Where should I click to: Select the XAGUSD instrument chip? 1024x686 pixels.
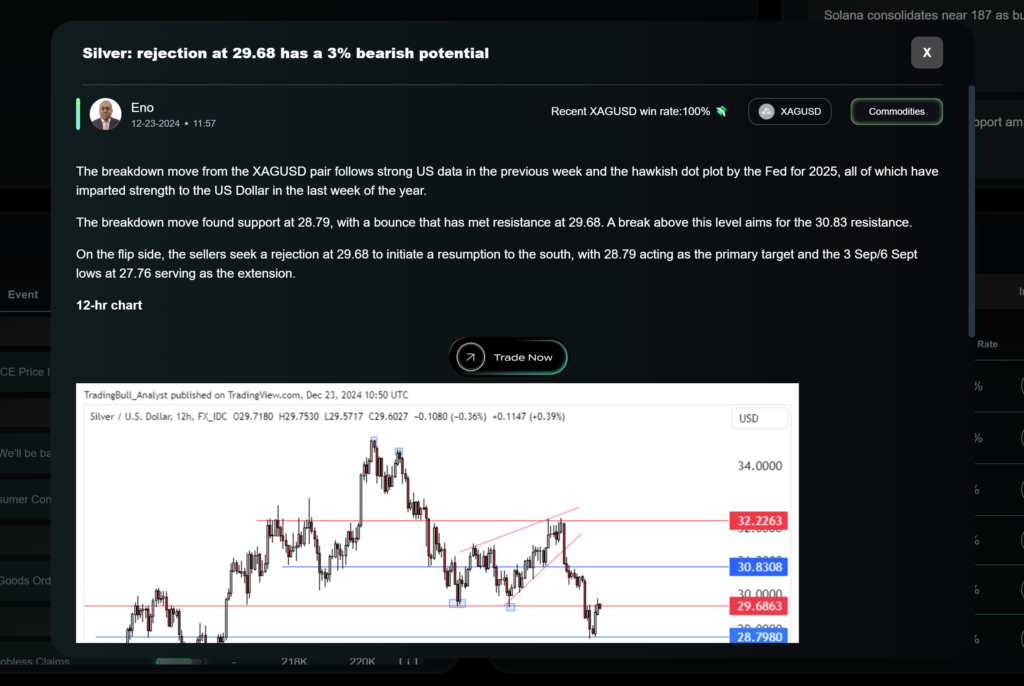[790, 112]
